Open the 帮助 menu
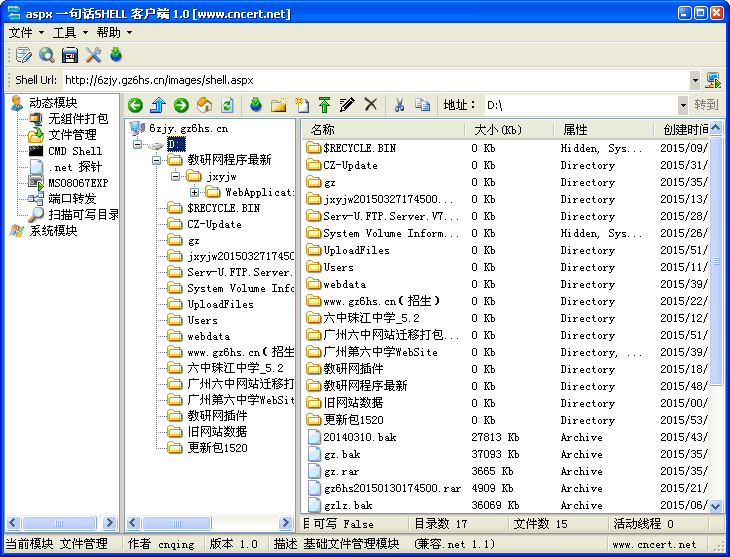 [x=108, y=33]
